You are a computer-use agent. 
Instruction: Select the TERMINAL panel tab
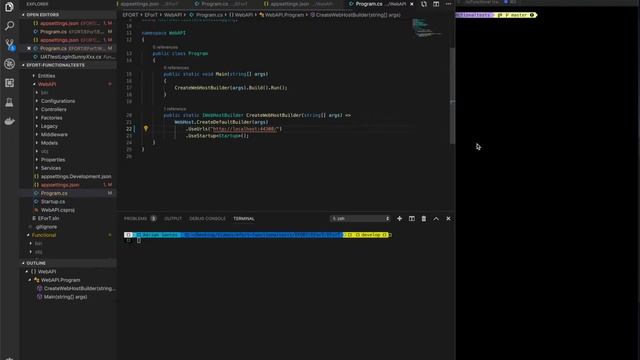click(x=244, y=218)
